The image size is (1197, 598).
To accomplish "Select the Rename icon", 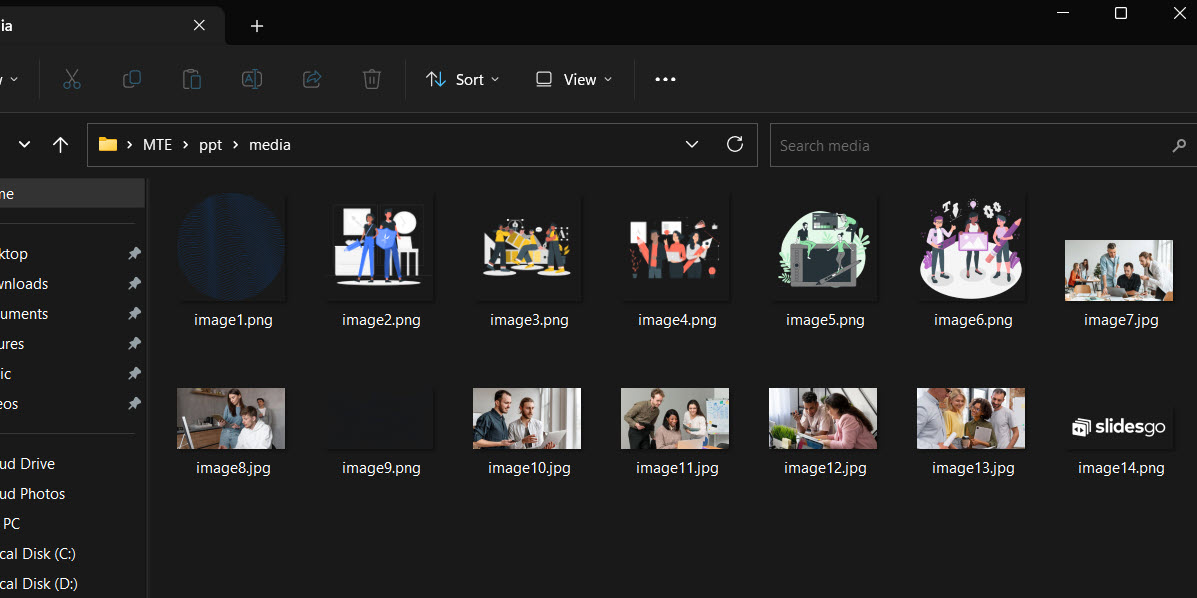I will pos(251,79).
